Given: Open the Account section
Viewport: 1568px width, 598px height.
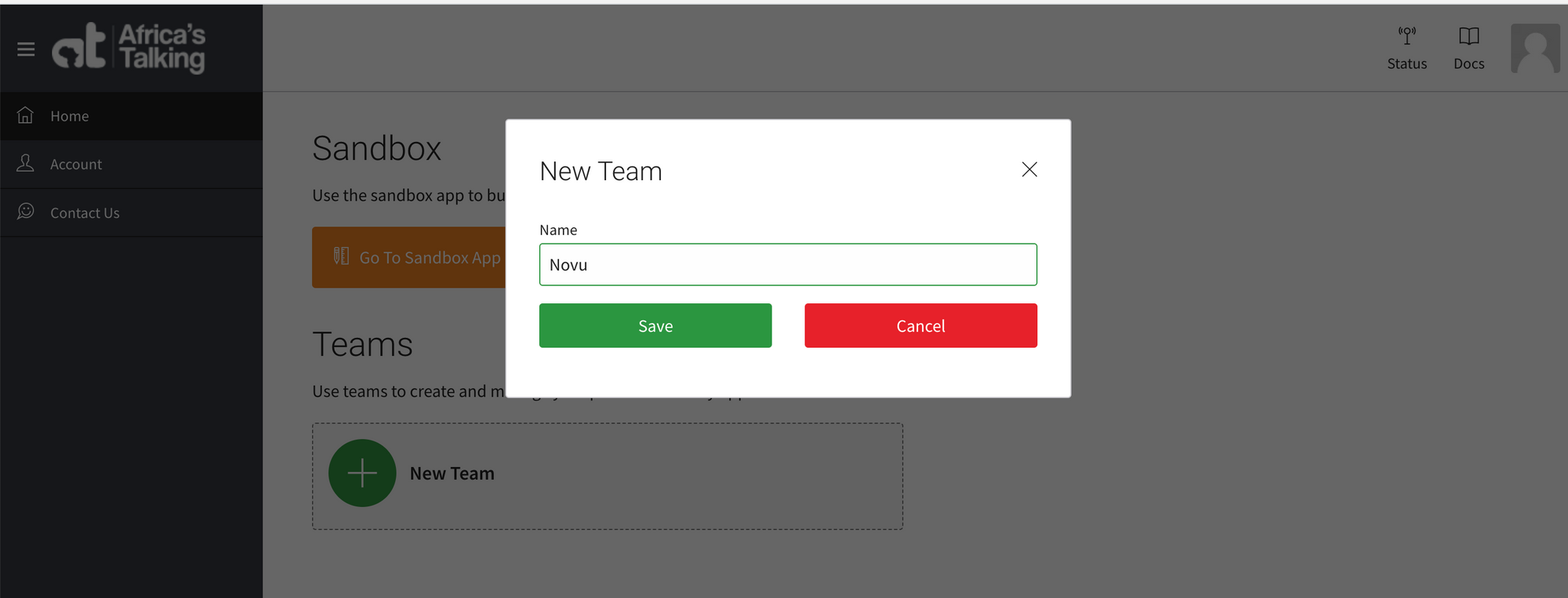Looking at the screenshot, I should (75, 164).
